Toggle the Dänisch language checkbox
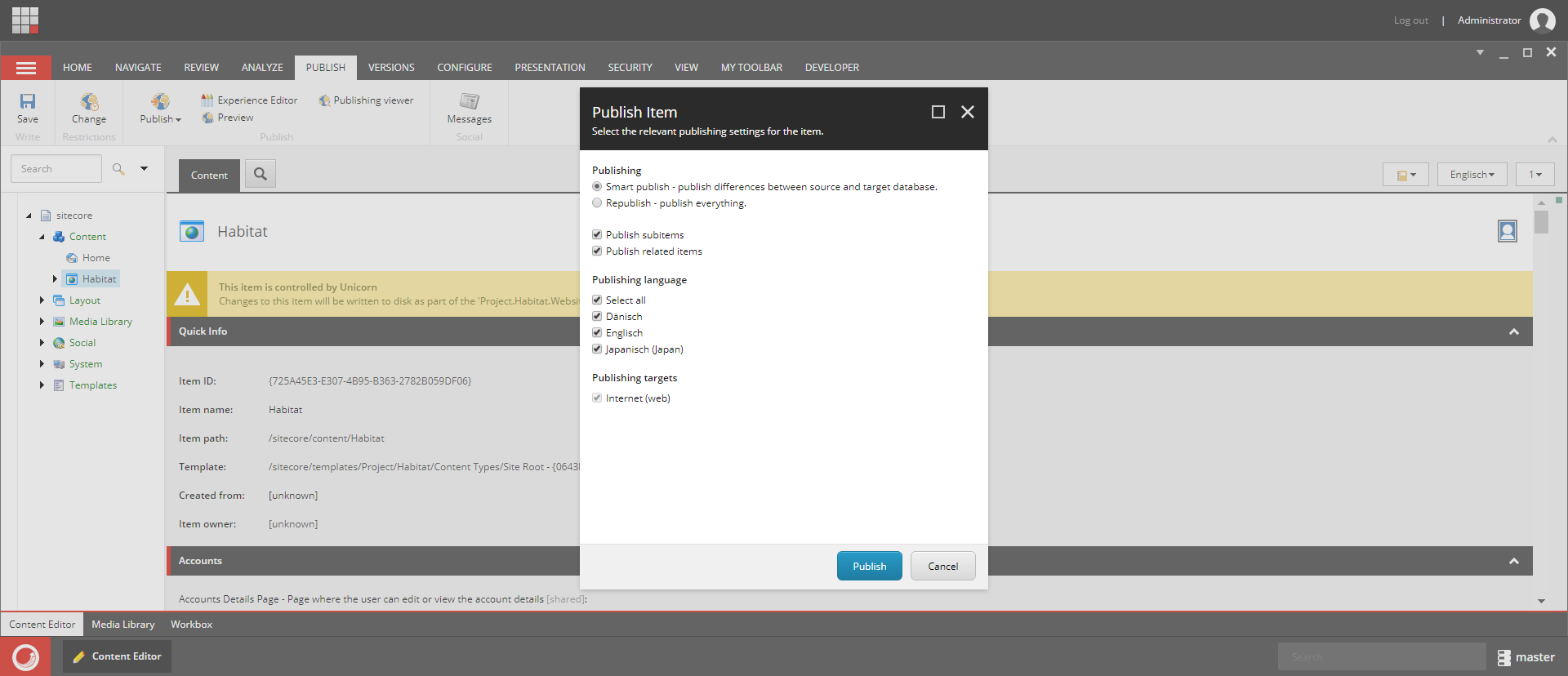Screen dimensions: 1568x676 pyautogui.click(x=597, y=316)
